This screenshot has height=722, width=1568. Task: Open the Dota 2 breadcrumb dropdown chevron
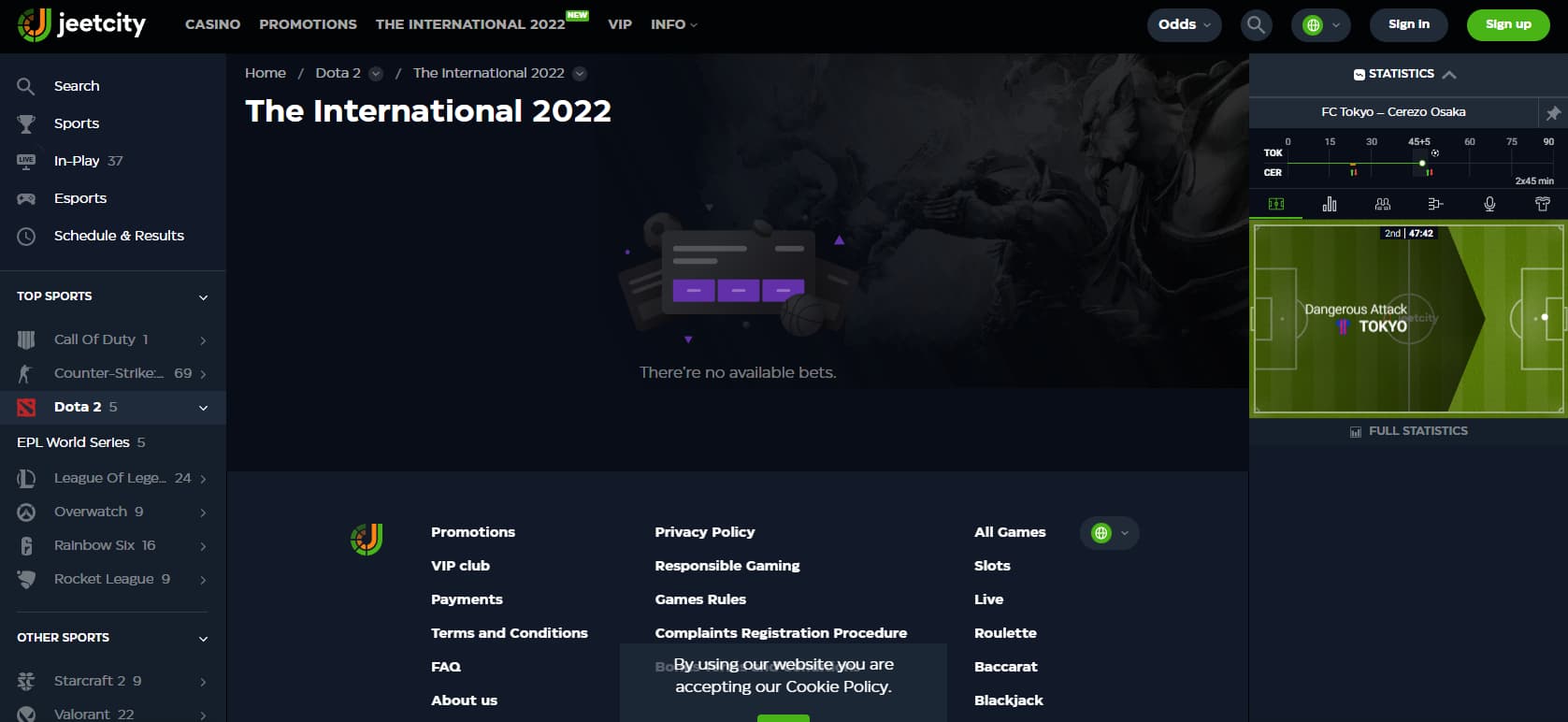[376, 74]
